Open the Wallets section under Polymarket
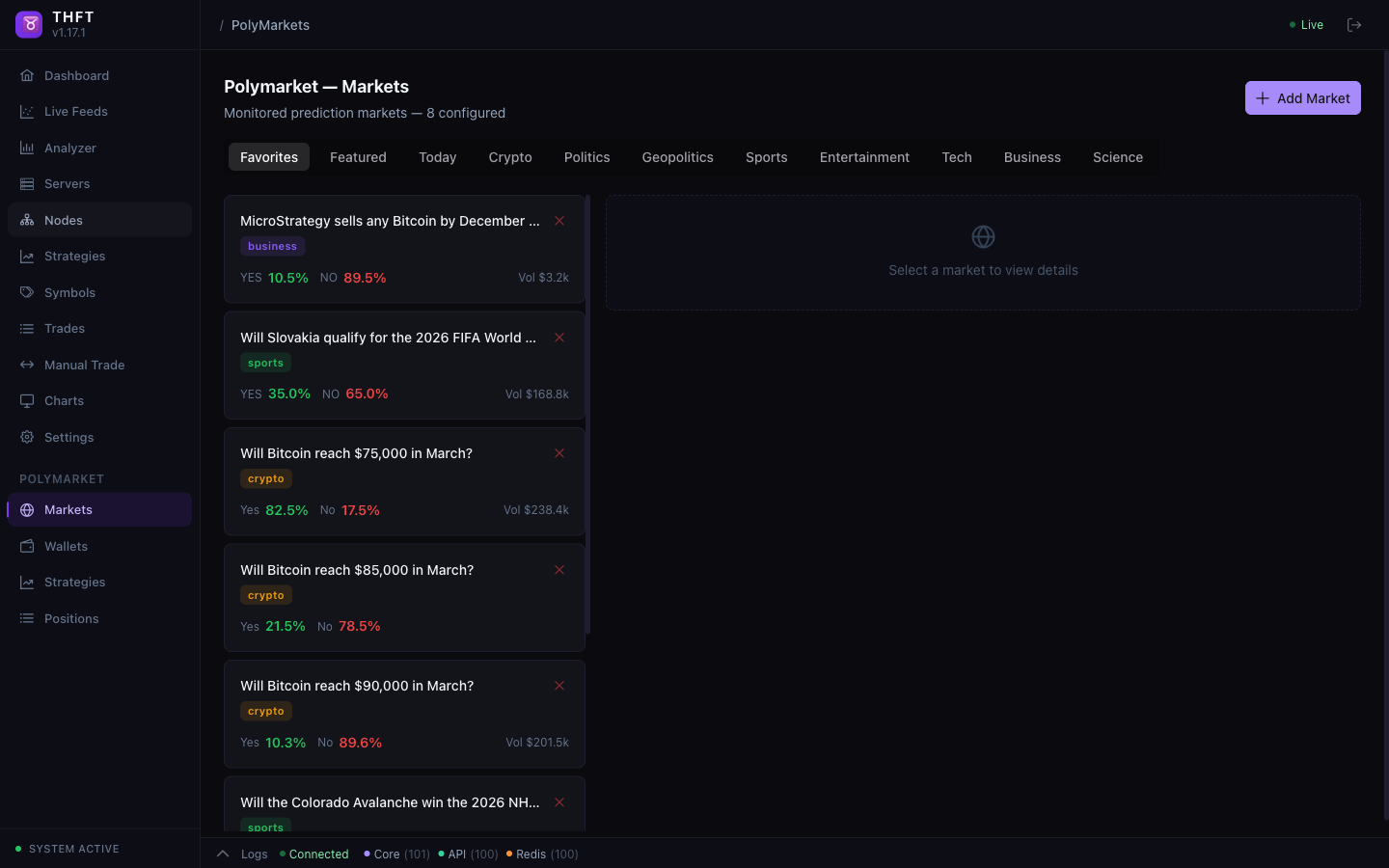Viewport: 1389px width, 868px height. coord(68,546)
